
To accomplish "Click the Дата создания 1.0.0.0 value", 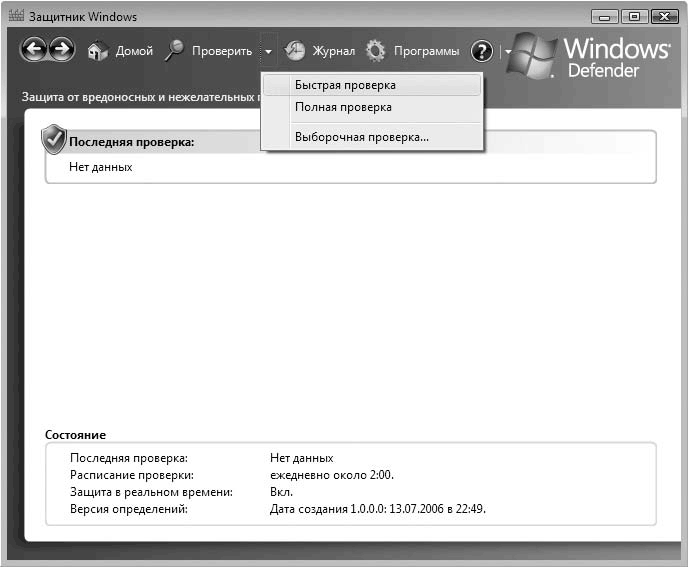I will pos(378,509).
